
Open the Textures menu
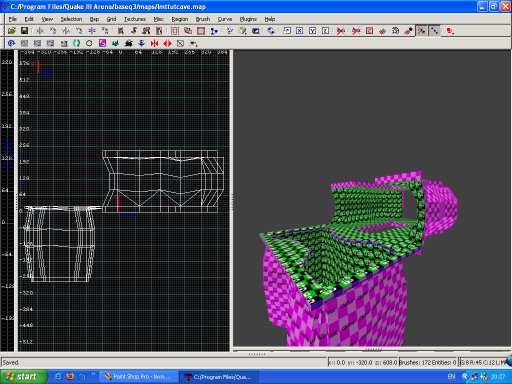click(135, 19)
